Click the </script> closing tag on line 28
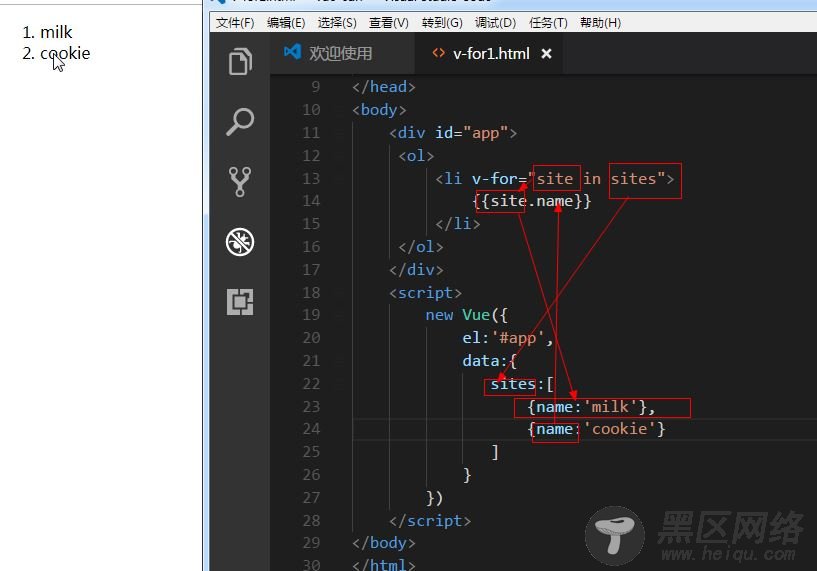Screen dimensions: 817x571 point(430,521)
